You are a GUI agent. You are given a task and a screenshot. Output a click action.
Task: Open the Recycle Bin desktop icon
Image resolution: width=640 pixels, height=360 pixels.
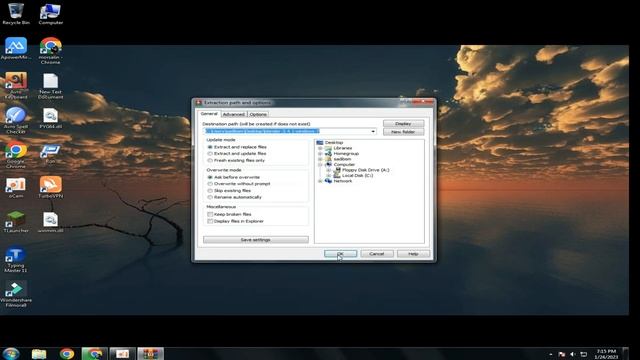(16, 13)
